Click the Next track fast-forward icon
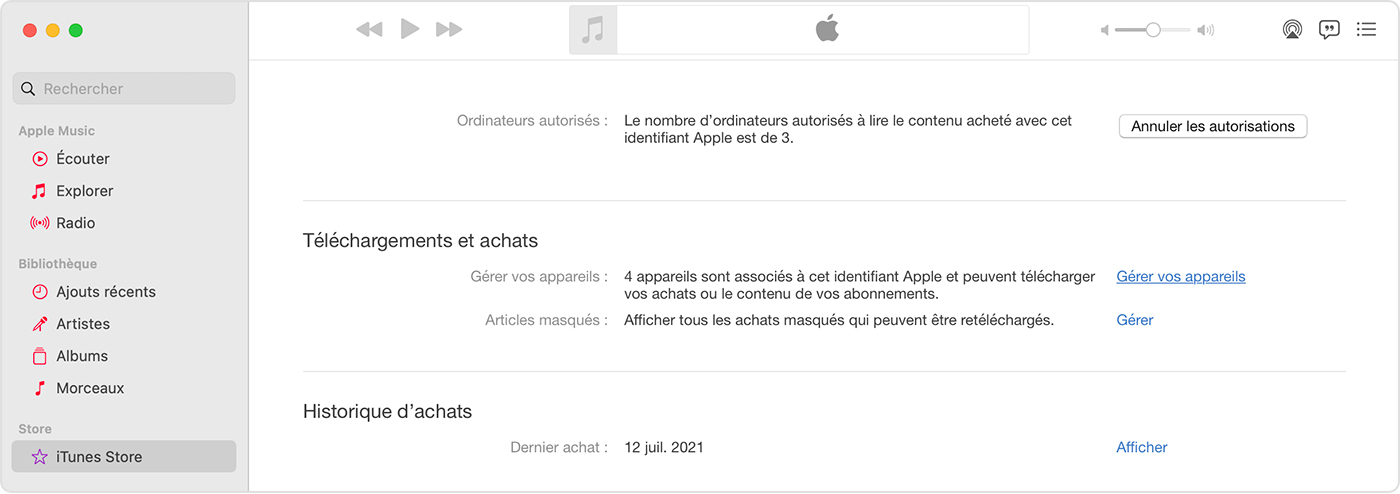The height and width of the screenshot is (494, 1400). coord(449,30)
